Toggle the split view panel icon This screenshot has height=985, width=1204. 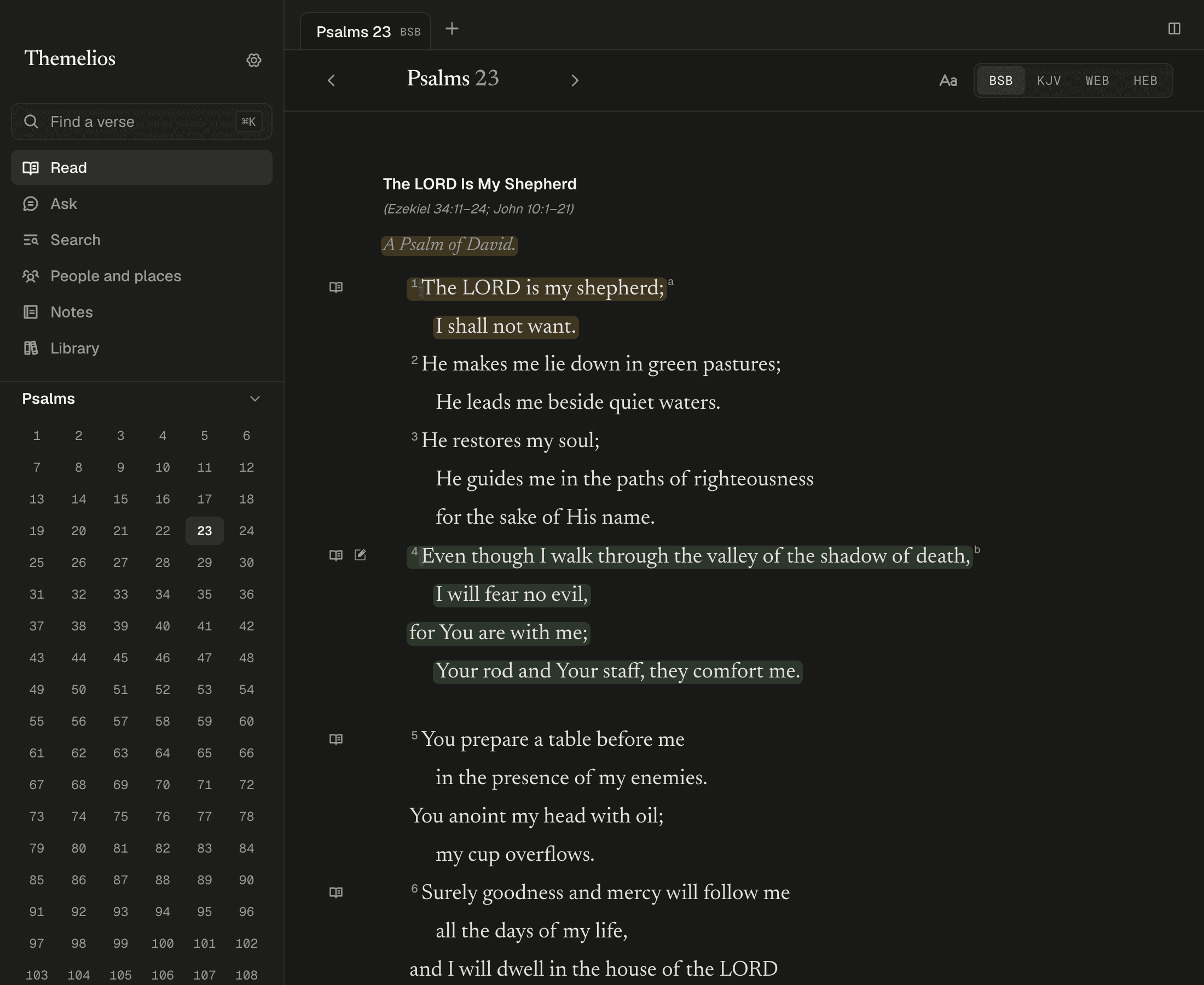1174,28
